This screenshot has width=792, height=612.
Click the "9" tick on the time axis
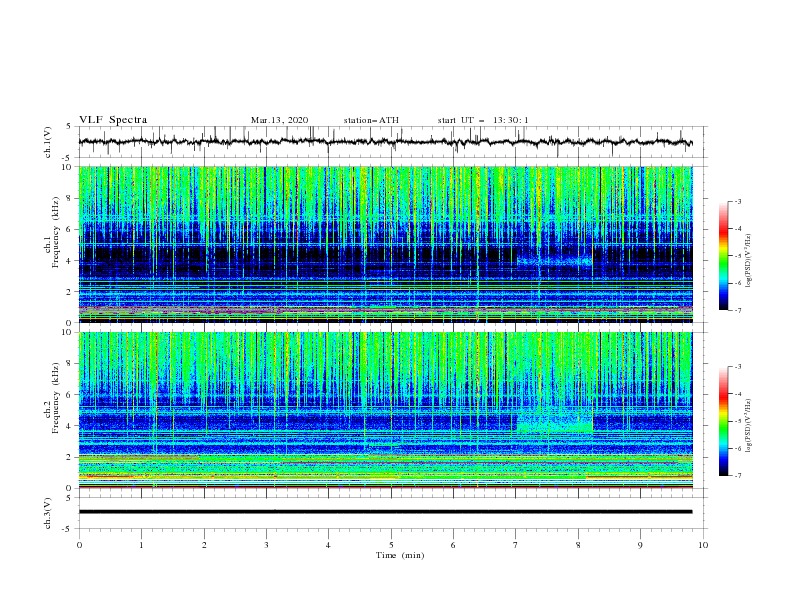click(x=640, y=545)
